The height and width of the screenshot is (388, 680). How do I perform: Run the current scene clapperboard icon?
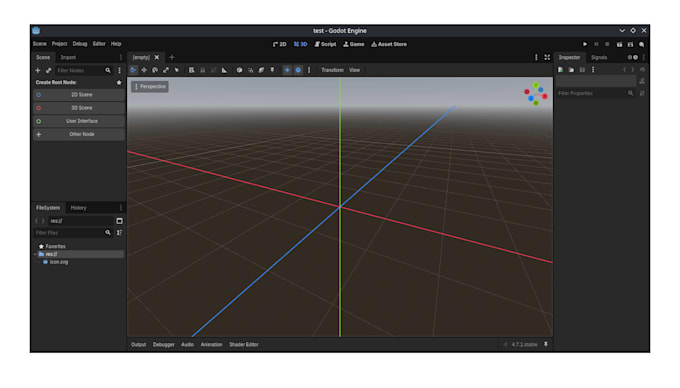[x=619, y=44]
